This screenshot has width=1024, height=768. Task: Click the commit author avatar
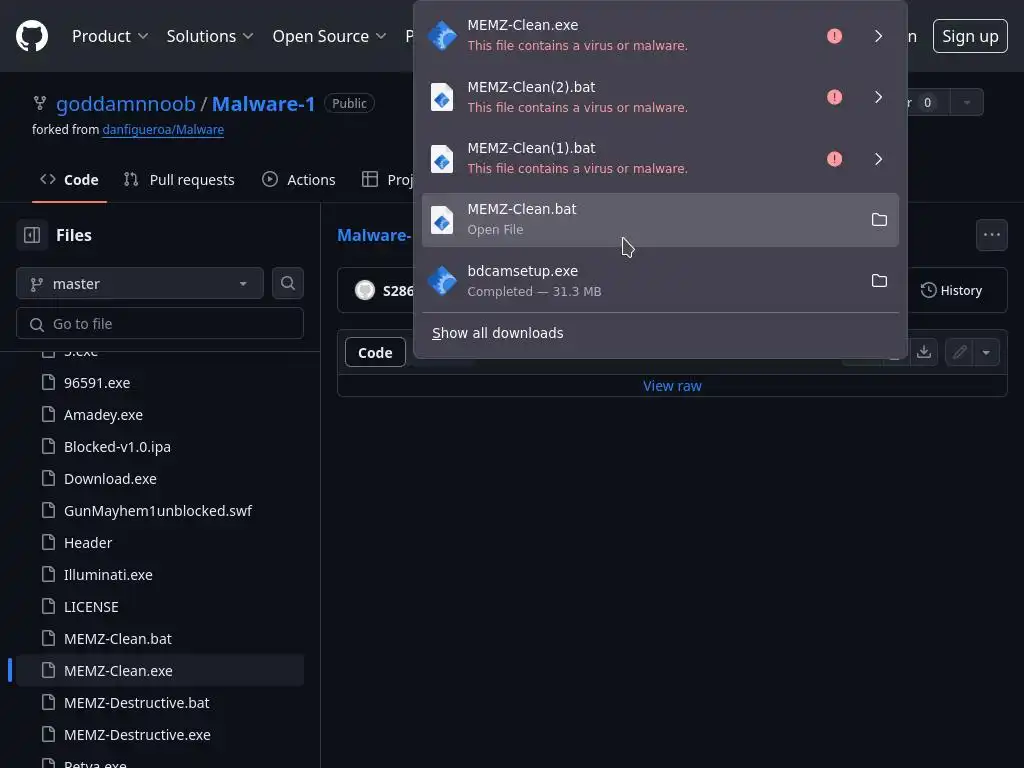tap(364, 290)
